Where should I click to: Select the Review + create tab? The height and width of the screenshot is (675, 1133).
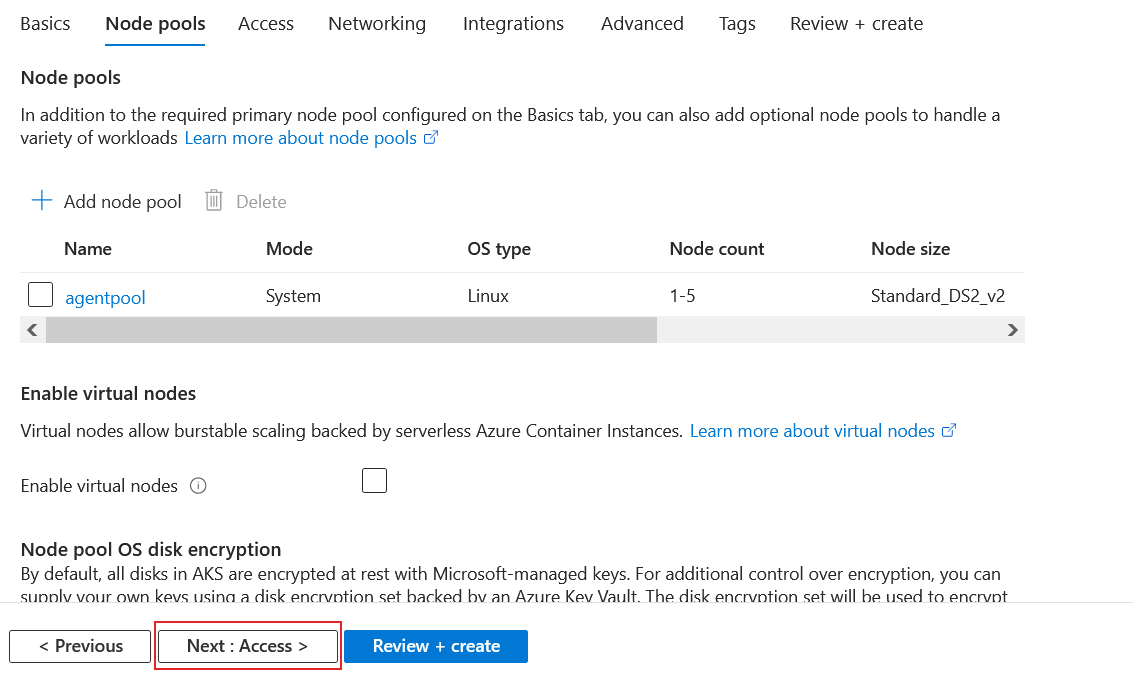click(856, 23)
